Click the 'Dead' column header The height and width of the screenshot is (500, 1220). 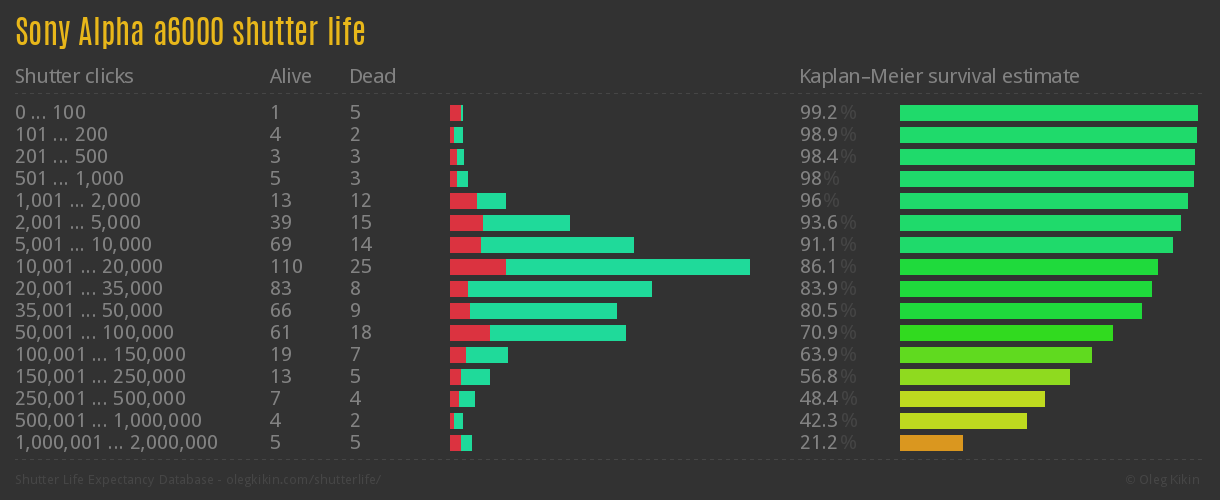[x=372, y=76]
